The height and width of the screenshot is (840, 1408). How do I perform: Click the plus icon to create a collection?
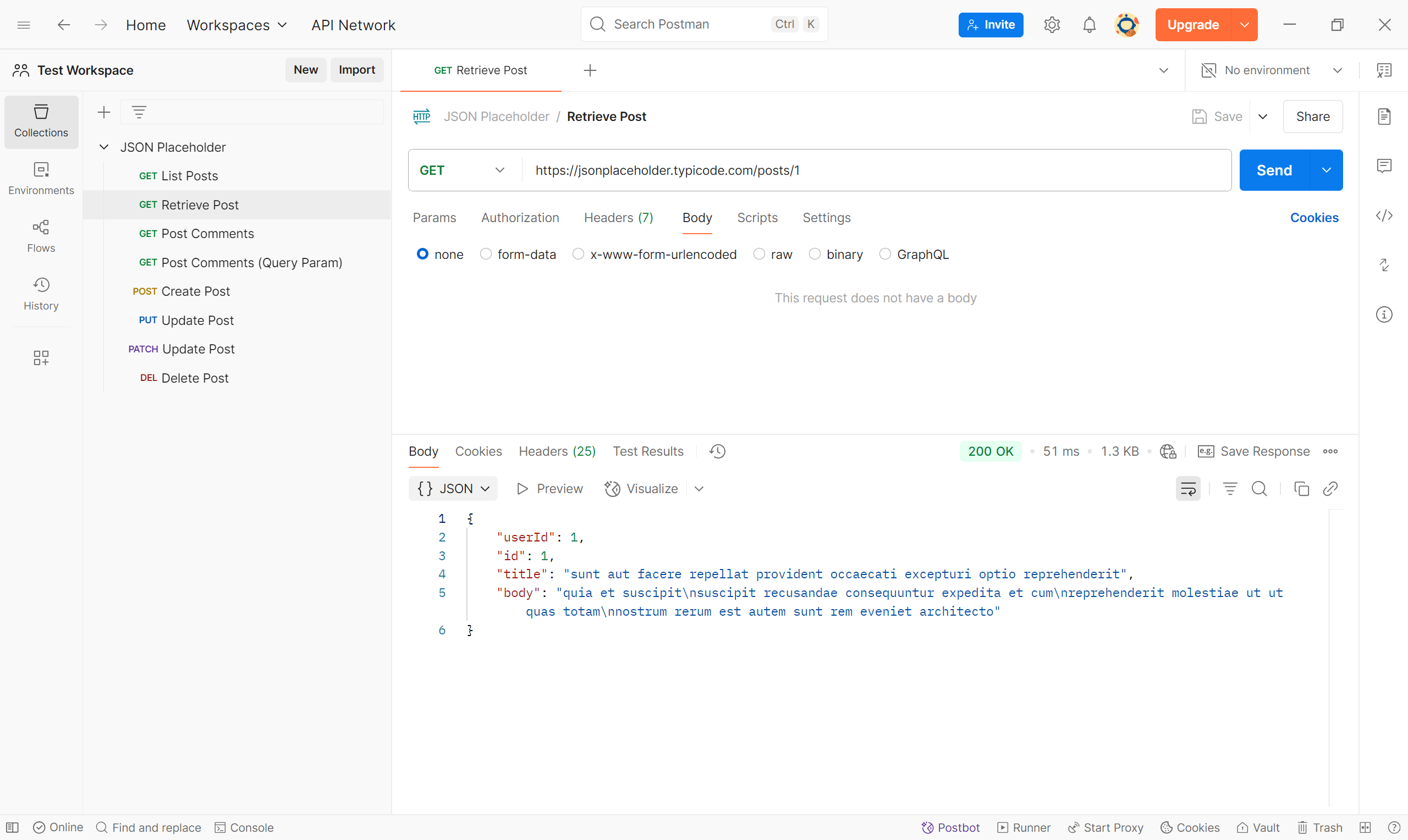click(x=103, y=112)
